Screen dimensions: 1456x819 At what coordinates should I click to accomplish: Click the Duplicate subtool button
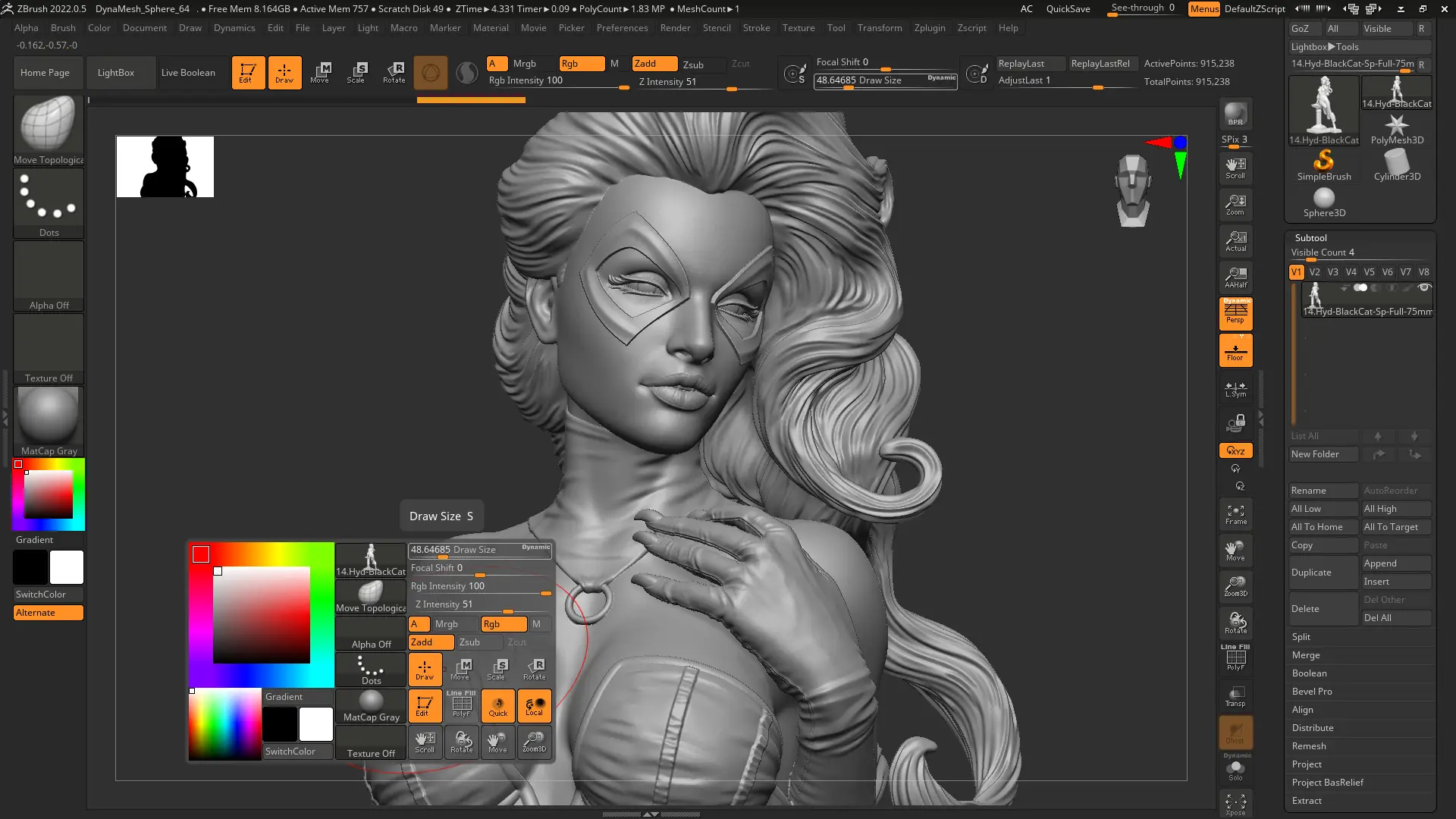pos(1311,573)
